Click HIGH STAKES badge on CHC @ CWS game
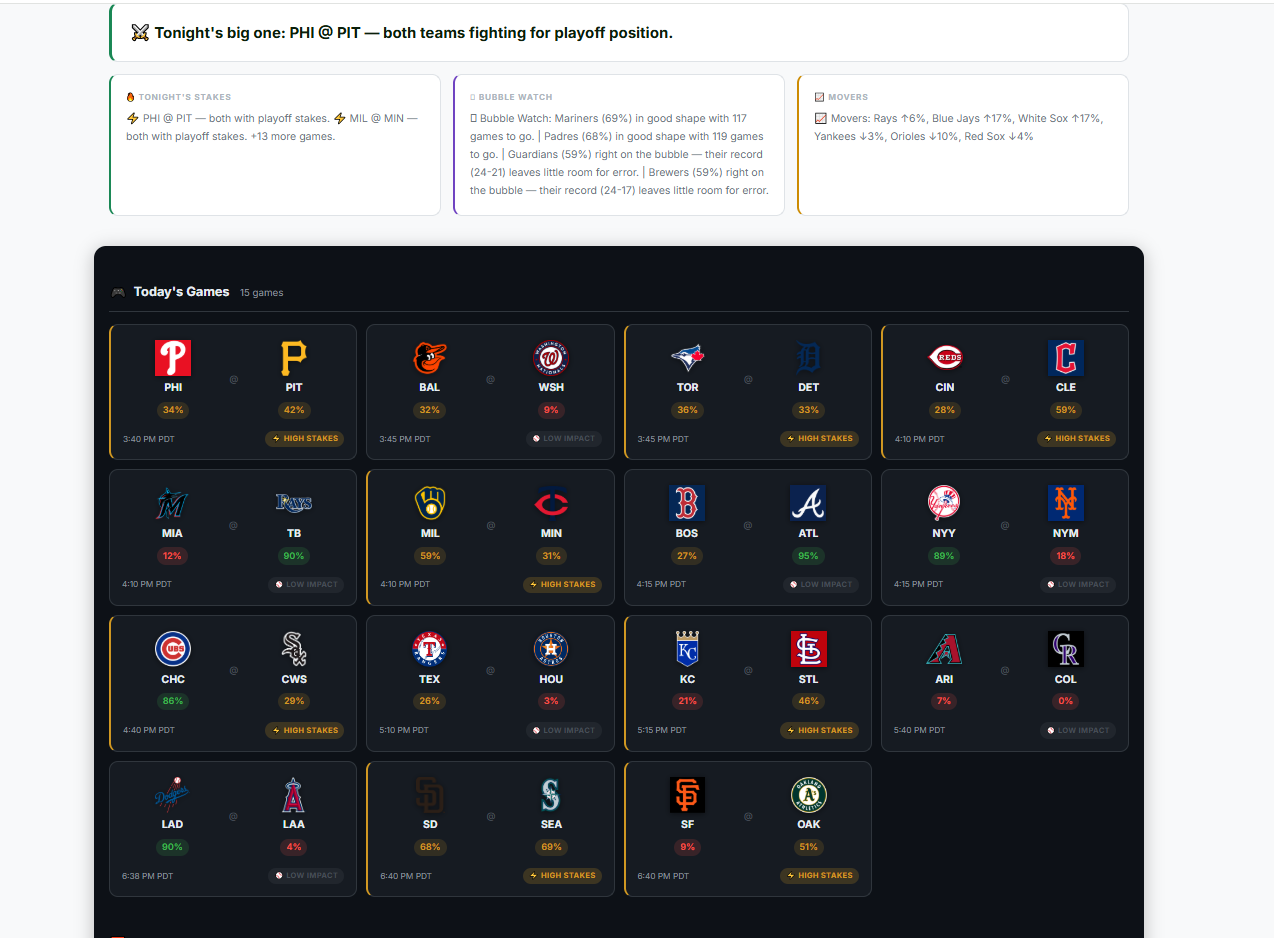The width and height of the screenshot is (1274, 938). (305, 731)
